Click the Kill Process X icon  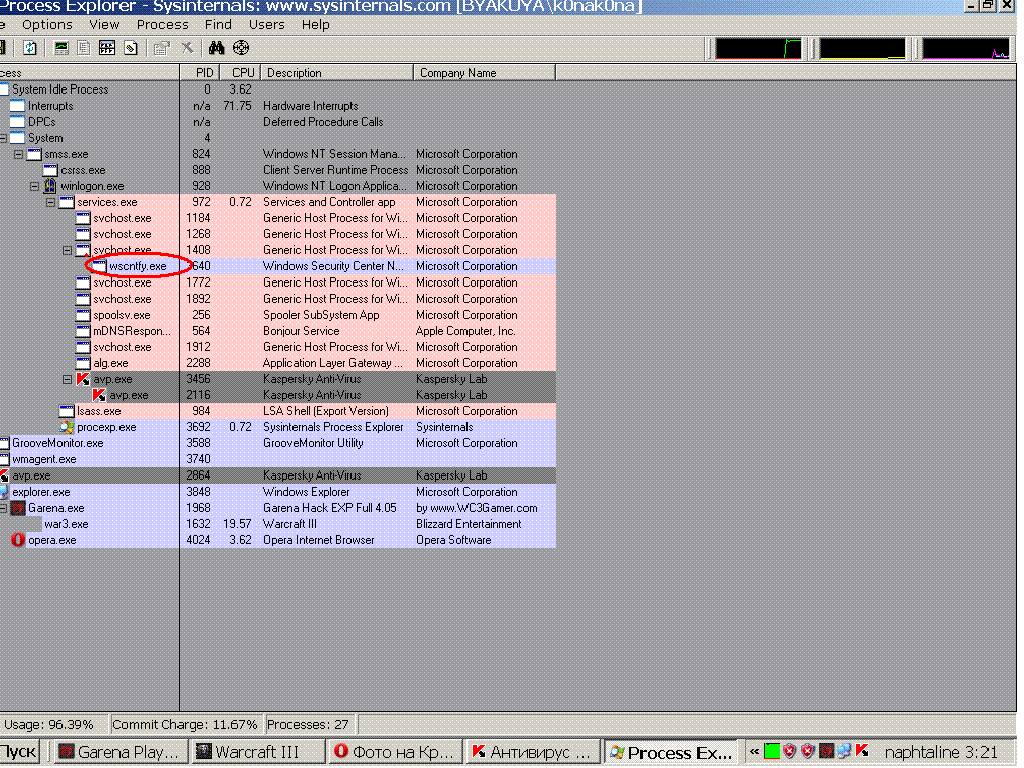point(187,48)
